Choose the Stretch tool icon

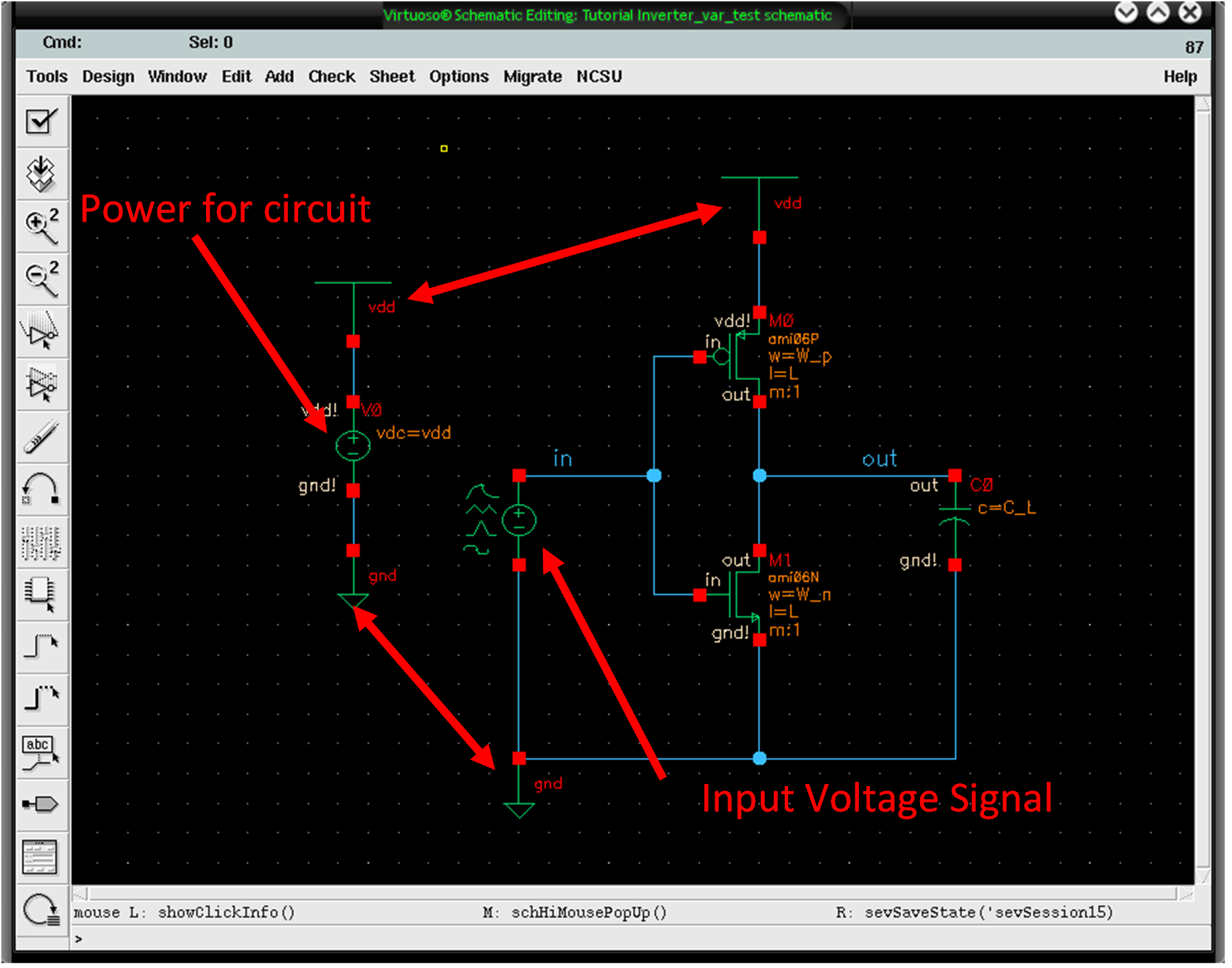tap(41, 332)
